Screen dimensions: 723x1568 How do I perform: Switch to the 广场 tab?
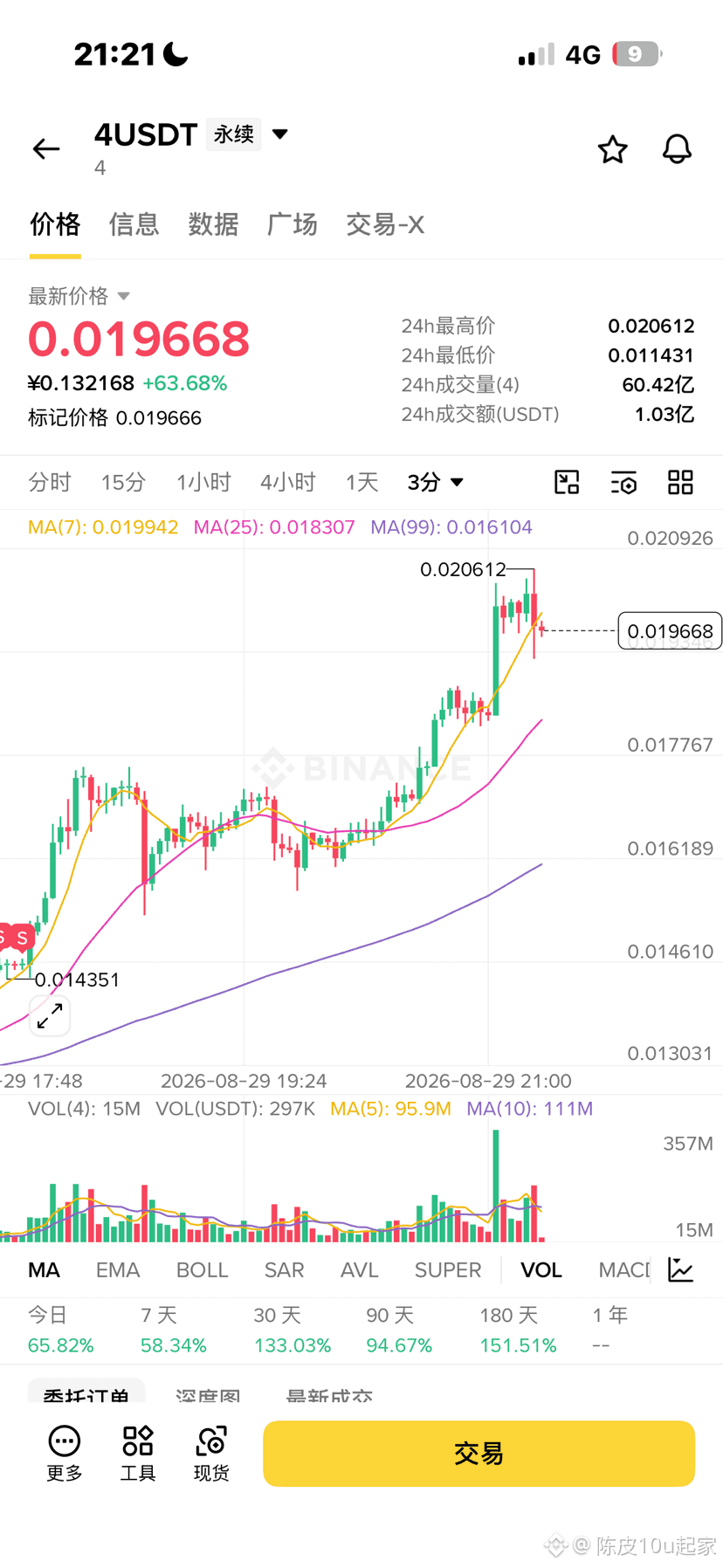(x=292, y=224)
